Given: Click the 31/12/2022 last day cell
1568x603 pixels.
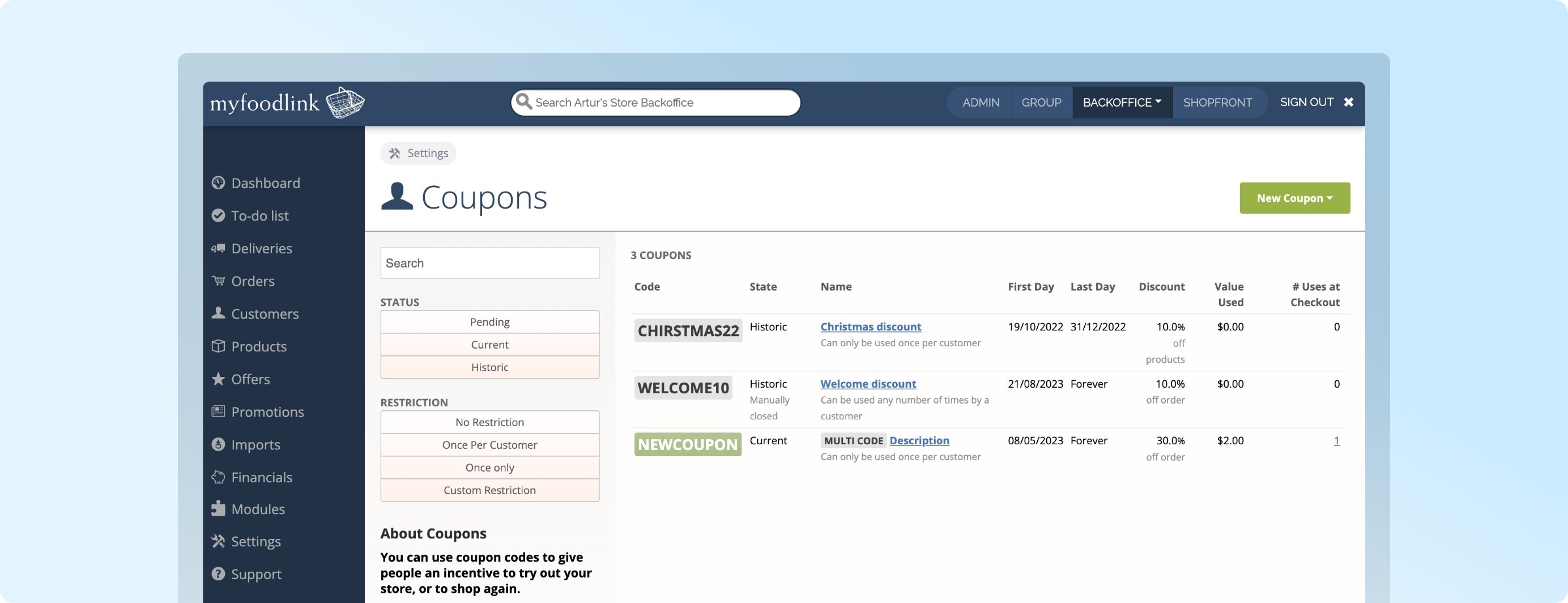Looking at the screenshot, I should [1097, 326].
